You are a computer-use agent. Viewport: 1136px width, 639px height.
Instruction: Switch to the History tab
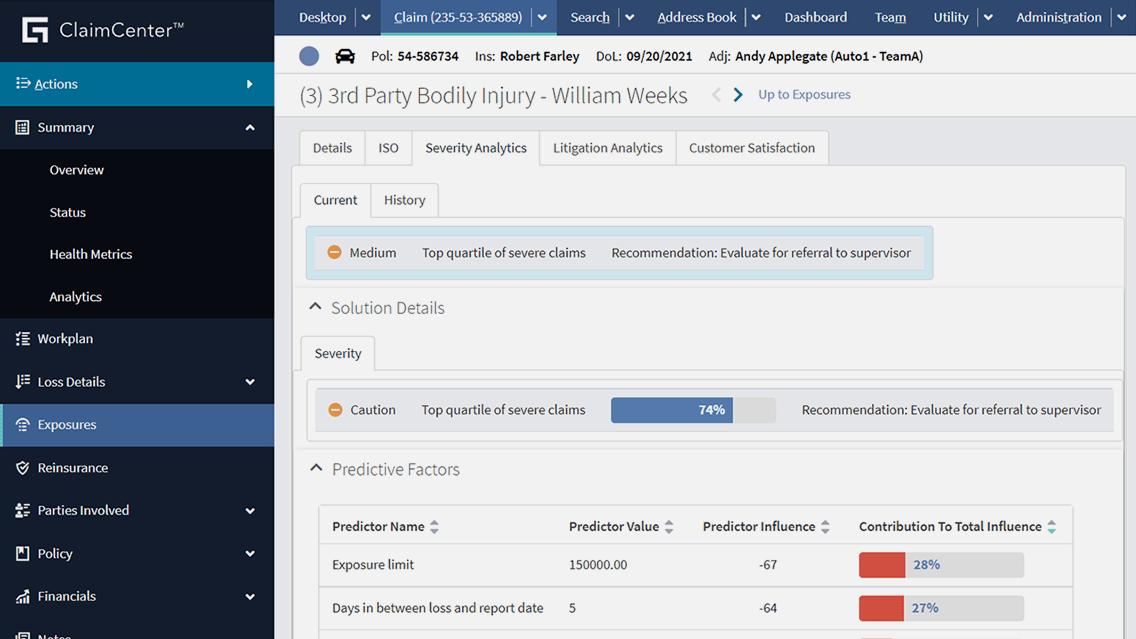[x=404, y=200]
